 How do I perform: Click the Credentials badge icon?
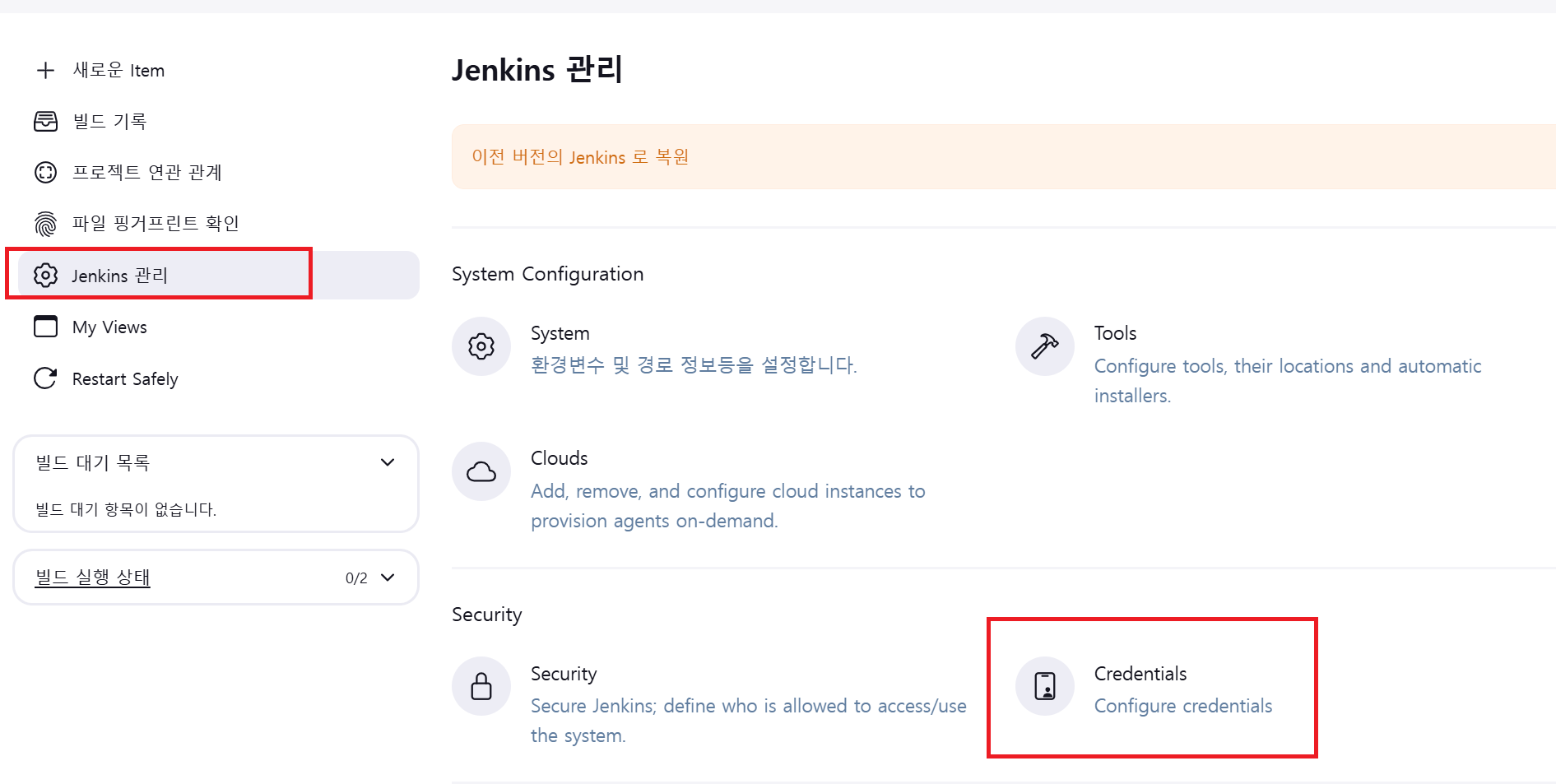coord(1044,686)
